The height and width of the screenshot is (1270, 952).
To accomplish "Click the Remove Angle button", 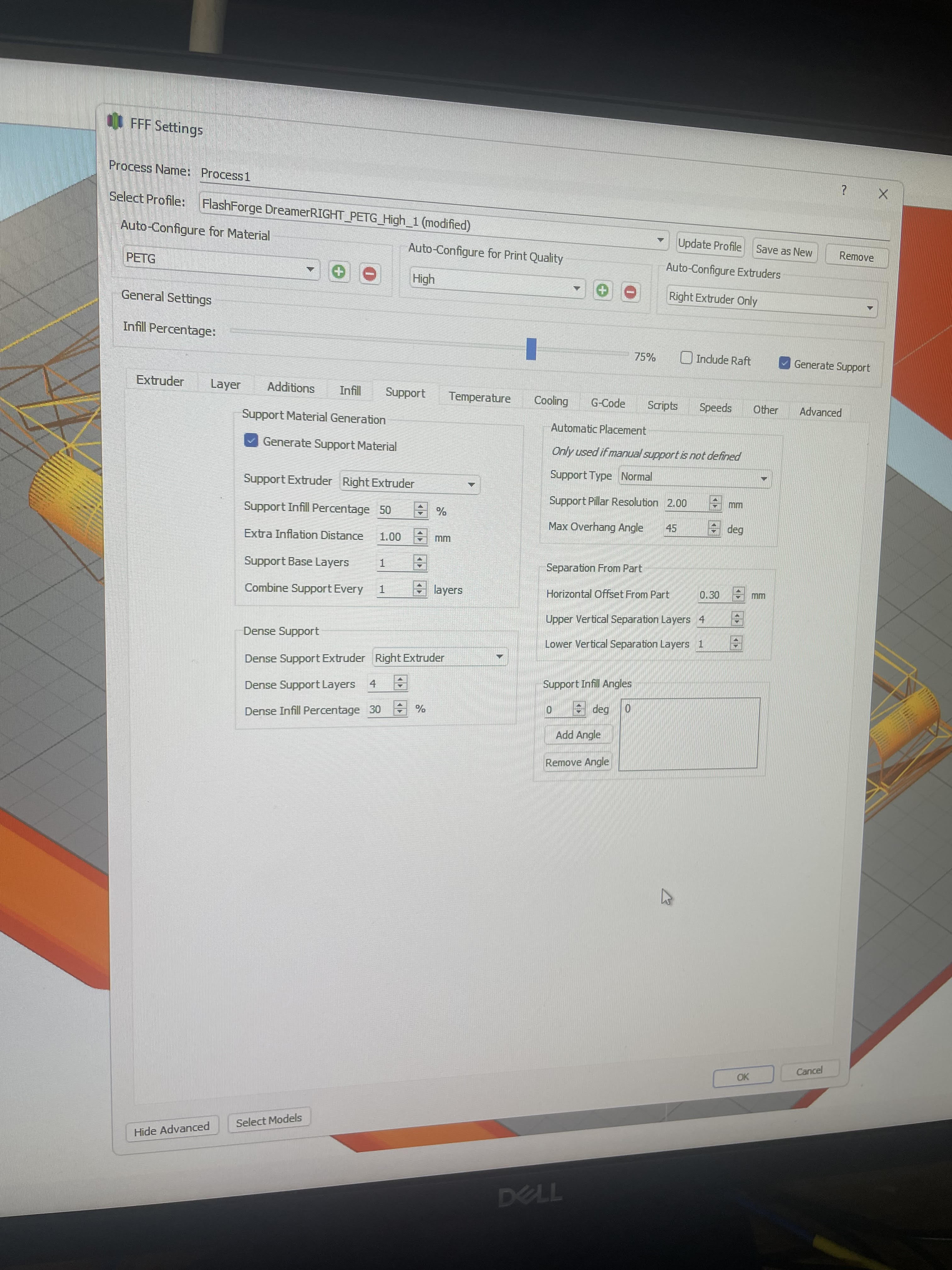I will (x=577, y=762).
